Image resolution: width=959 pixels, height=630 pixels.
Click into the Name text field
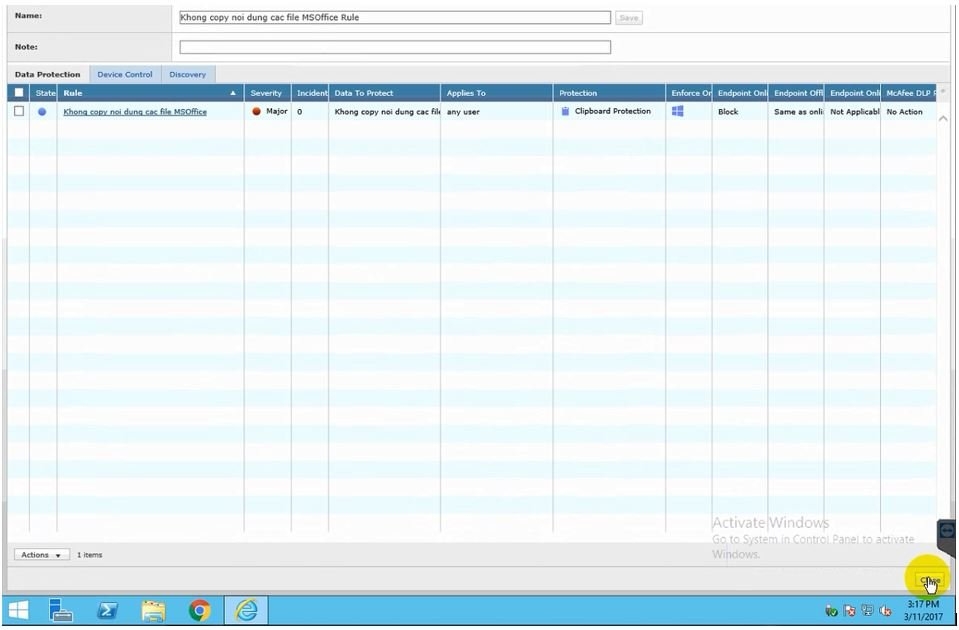click(394, 18)
